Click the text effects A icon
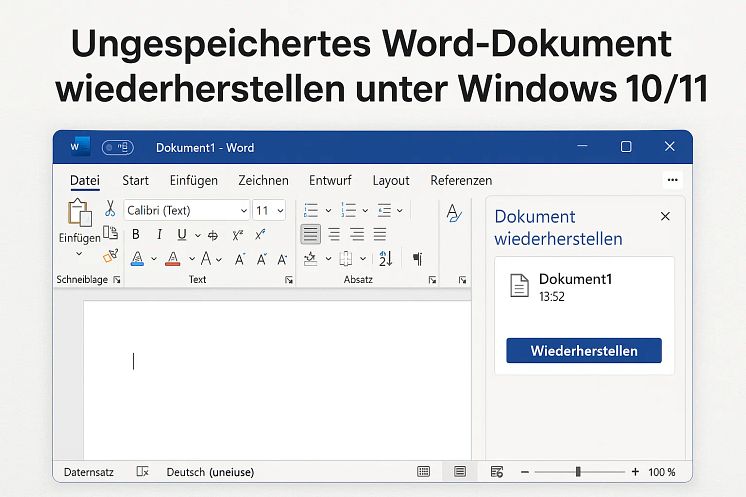This screenshot has height=497, width=746. pos(206,259)
